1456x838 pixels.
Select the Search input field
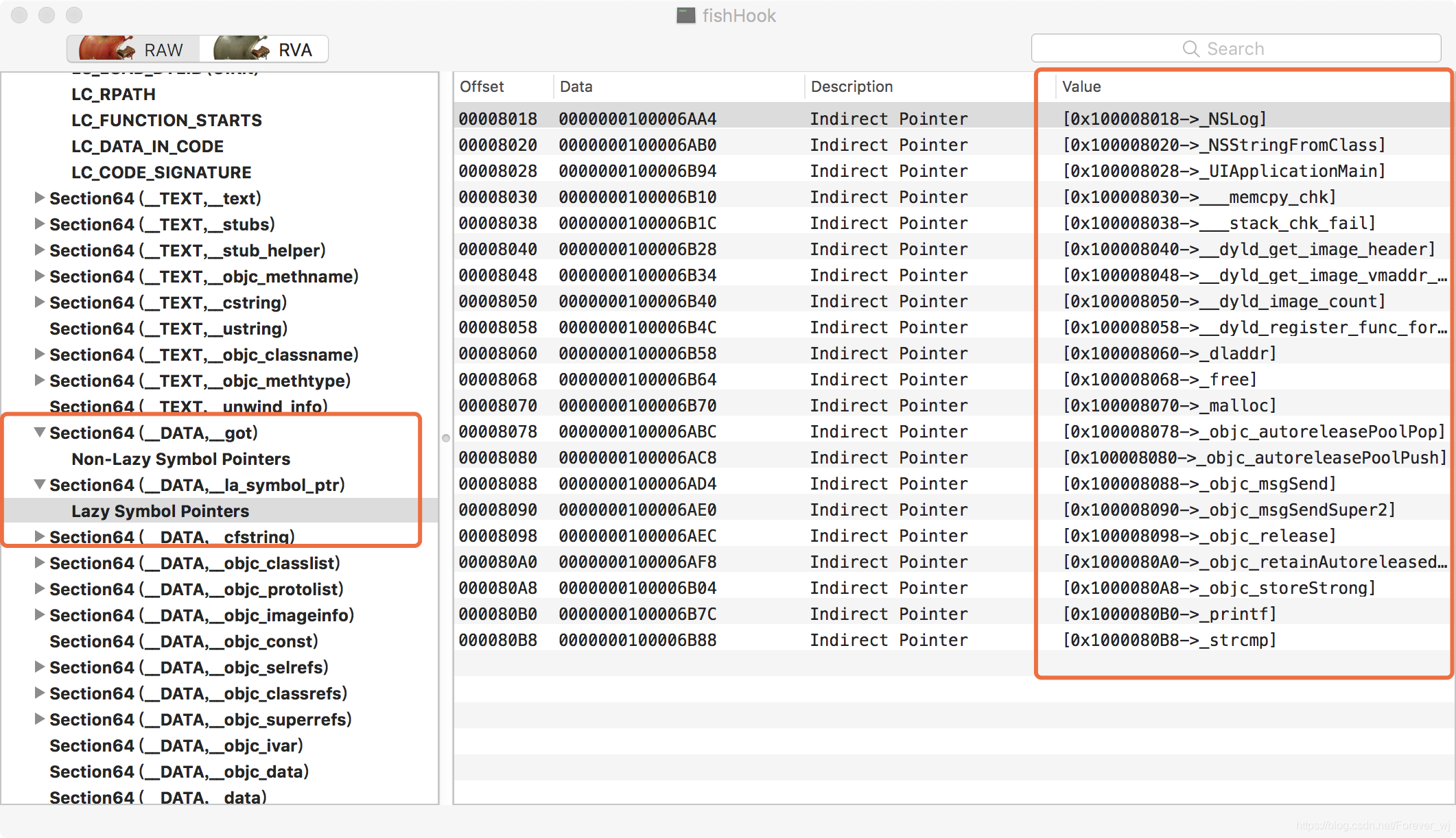(1231, 48)
